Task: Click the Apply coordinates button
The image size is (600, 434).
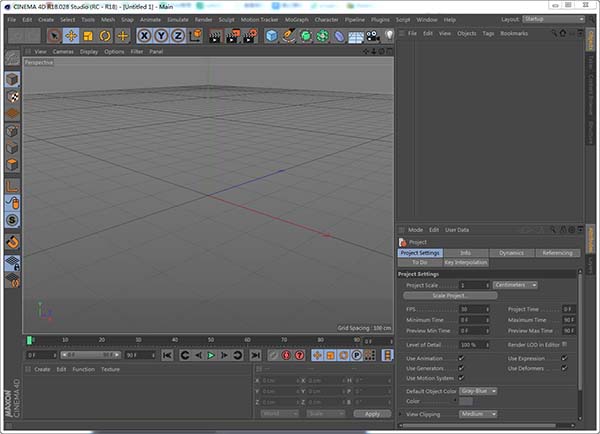Action: pyautogui.click(x=372, y=414)
